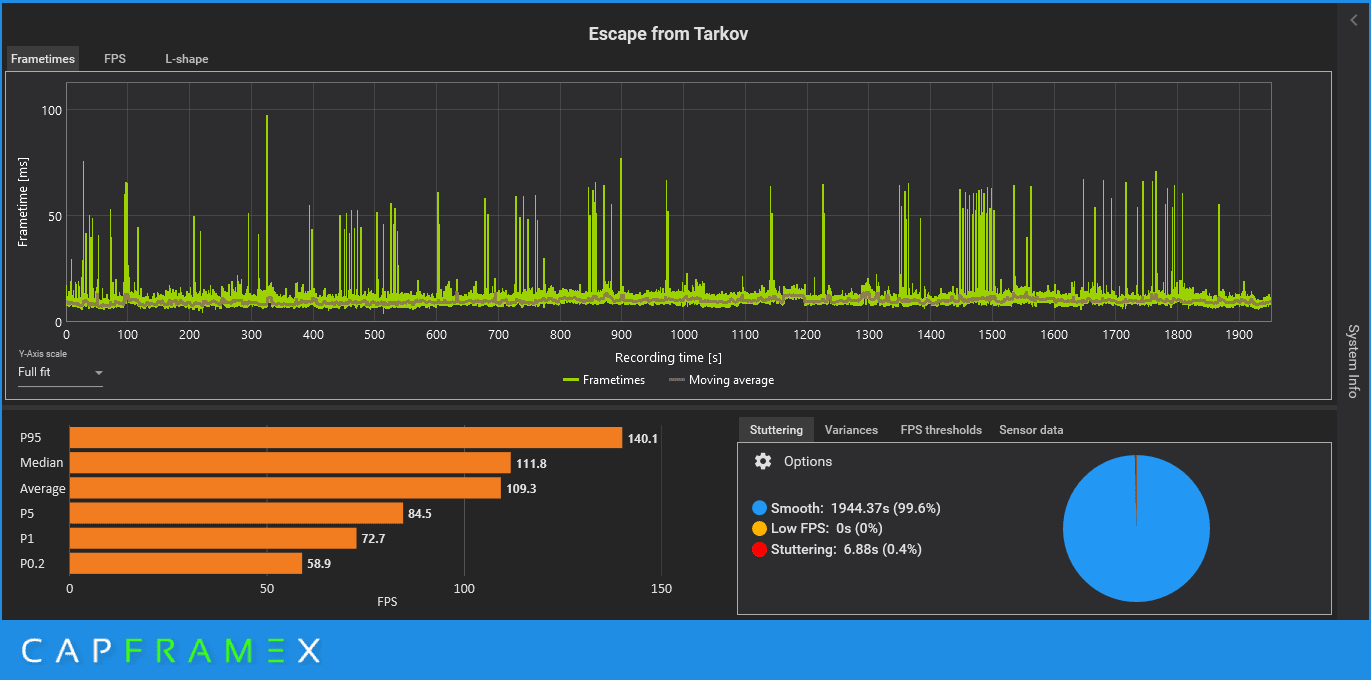Toggle the Frametimes legend entry
The height and width of the screenshot is (680, 1371).
point(604,380)
